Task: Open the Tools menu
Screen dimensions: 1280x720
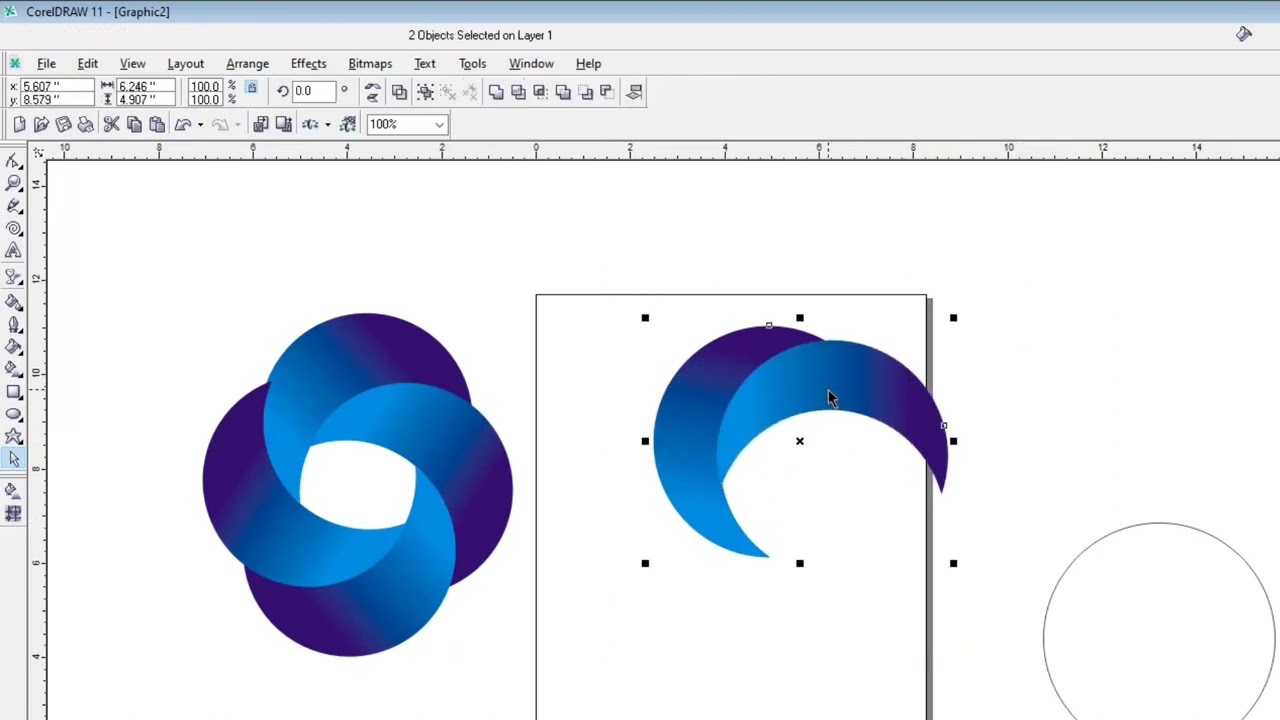Action: click(x=472, y=63)
